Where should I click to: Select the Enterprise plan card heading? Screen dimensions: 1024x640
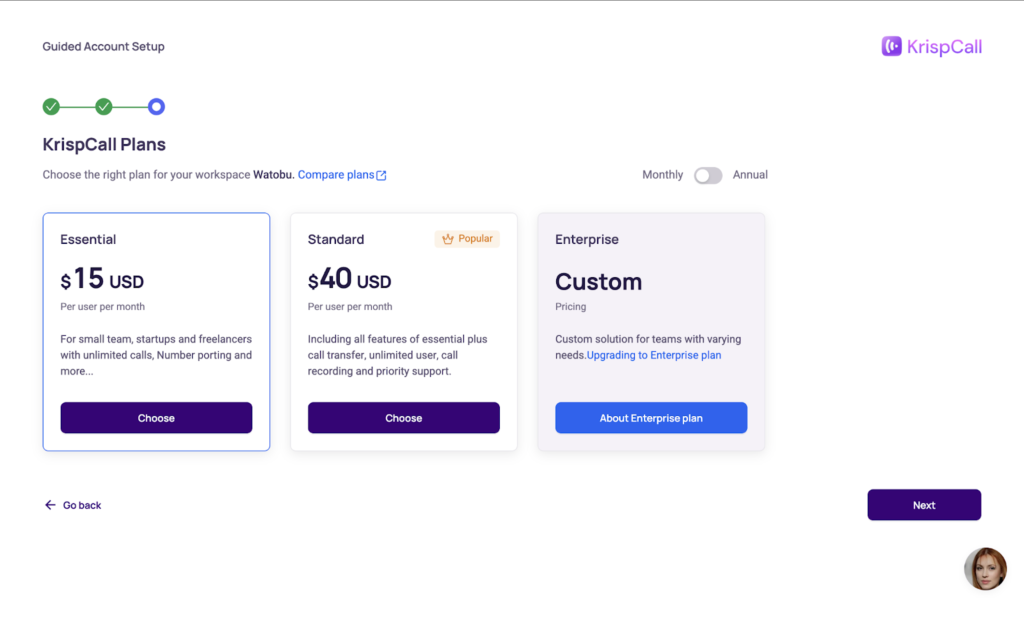(587, 239)
